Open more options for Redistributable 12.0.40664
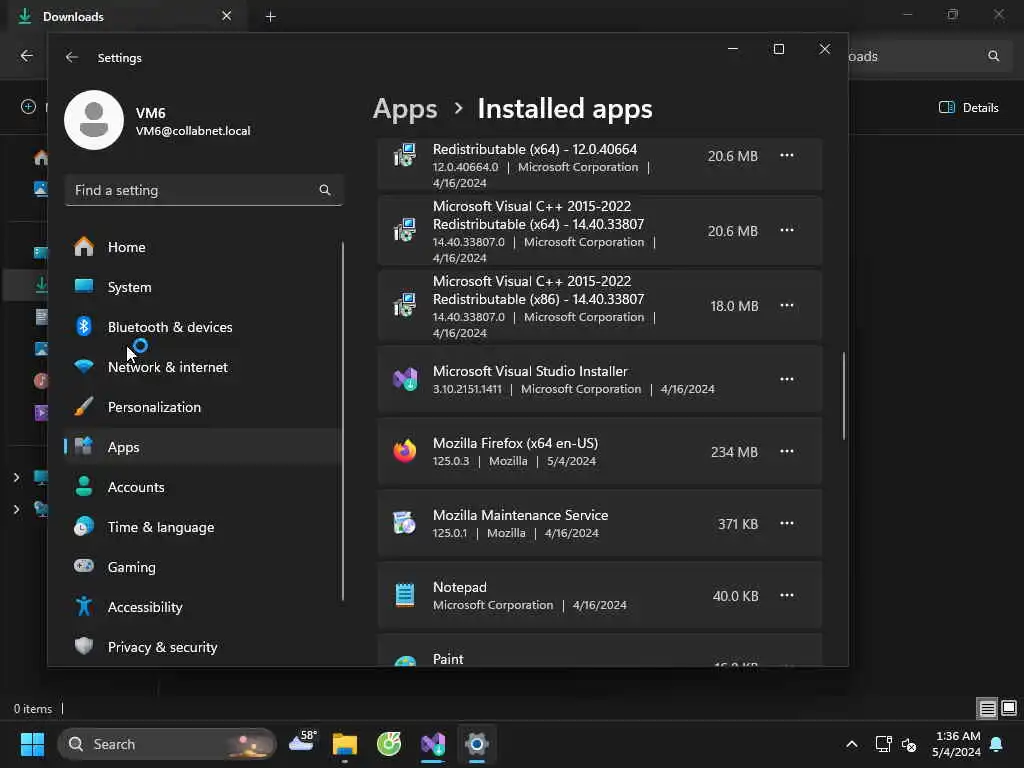1024x768 pixels. (x=786, y=155)
